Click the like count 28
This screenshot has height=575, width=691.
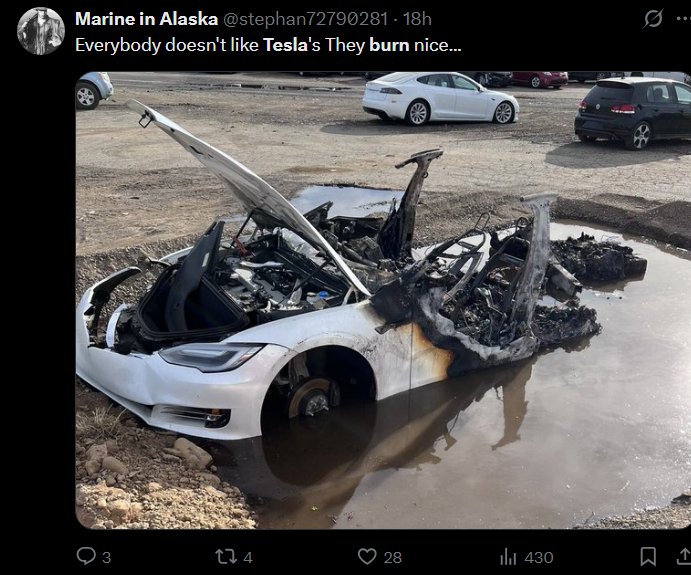393,558
